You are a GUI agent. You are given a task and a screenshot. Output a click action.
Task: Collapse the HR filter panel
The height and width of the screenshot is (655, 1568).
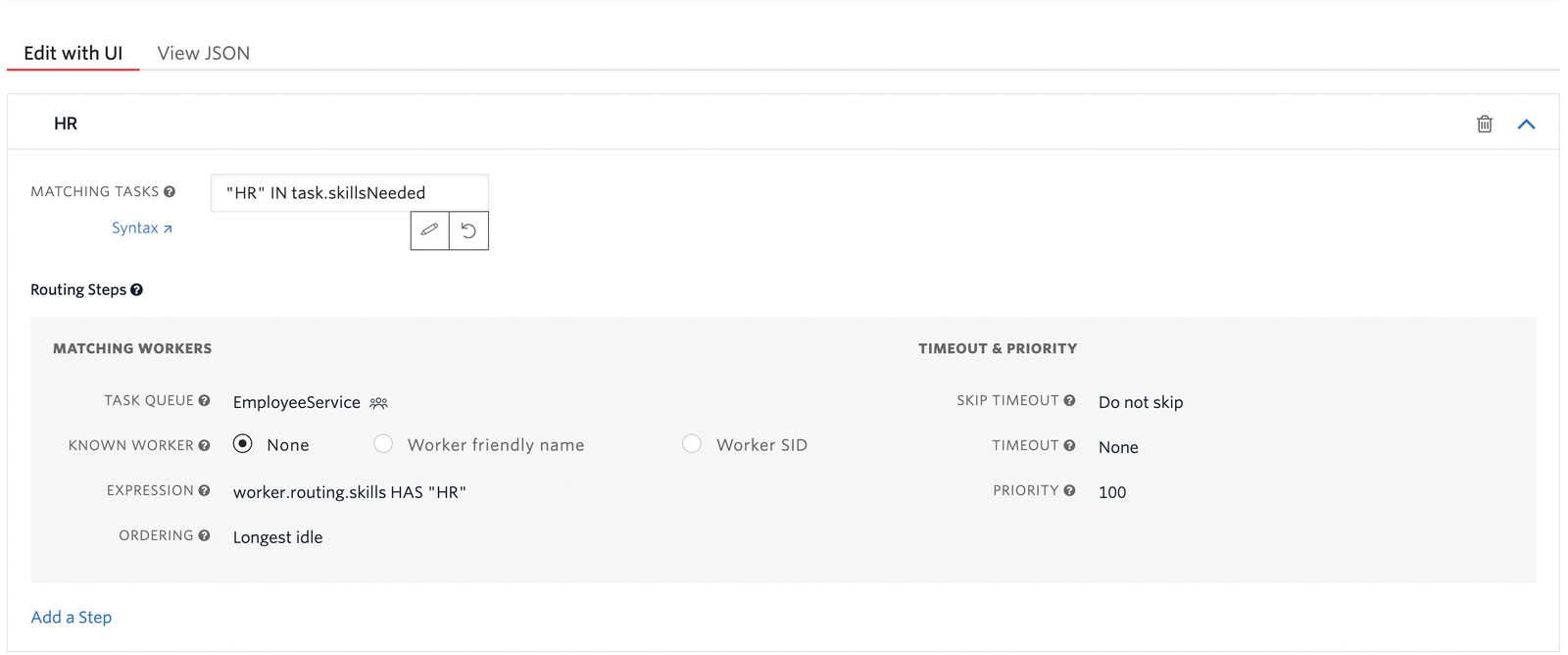1526,124
